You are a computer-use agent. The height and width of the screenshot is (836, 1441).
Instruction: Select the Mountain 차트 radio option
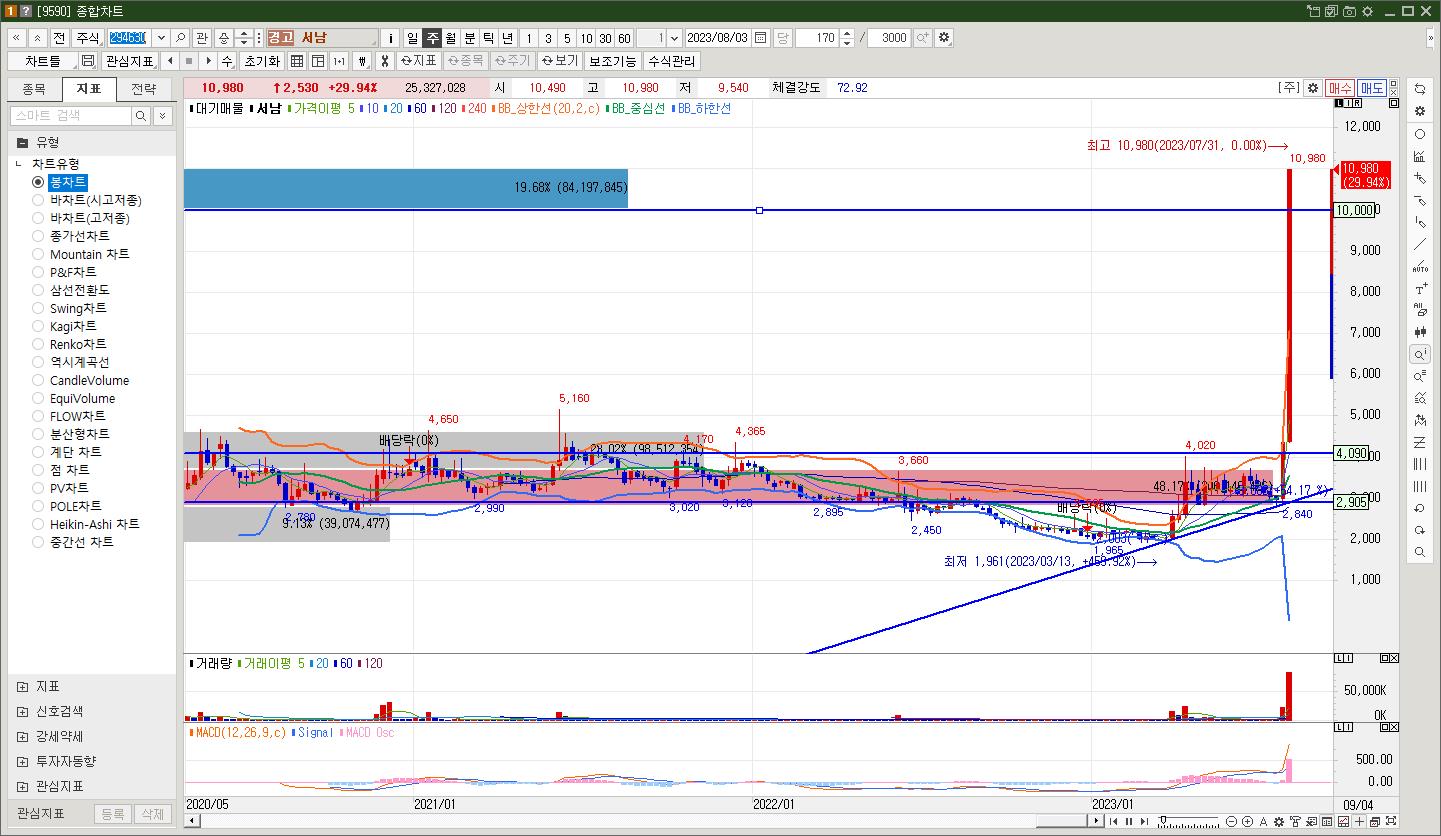39,254
